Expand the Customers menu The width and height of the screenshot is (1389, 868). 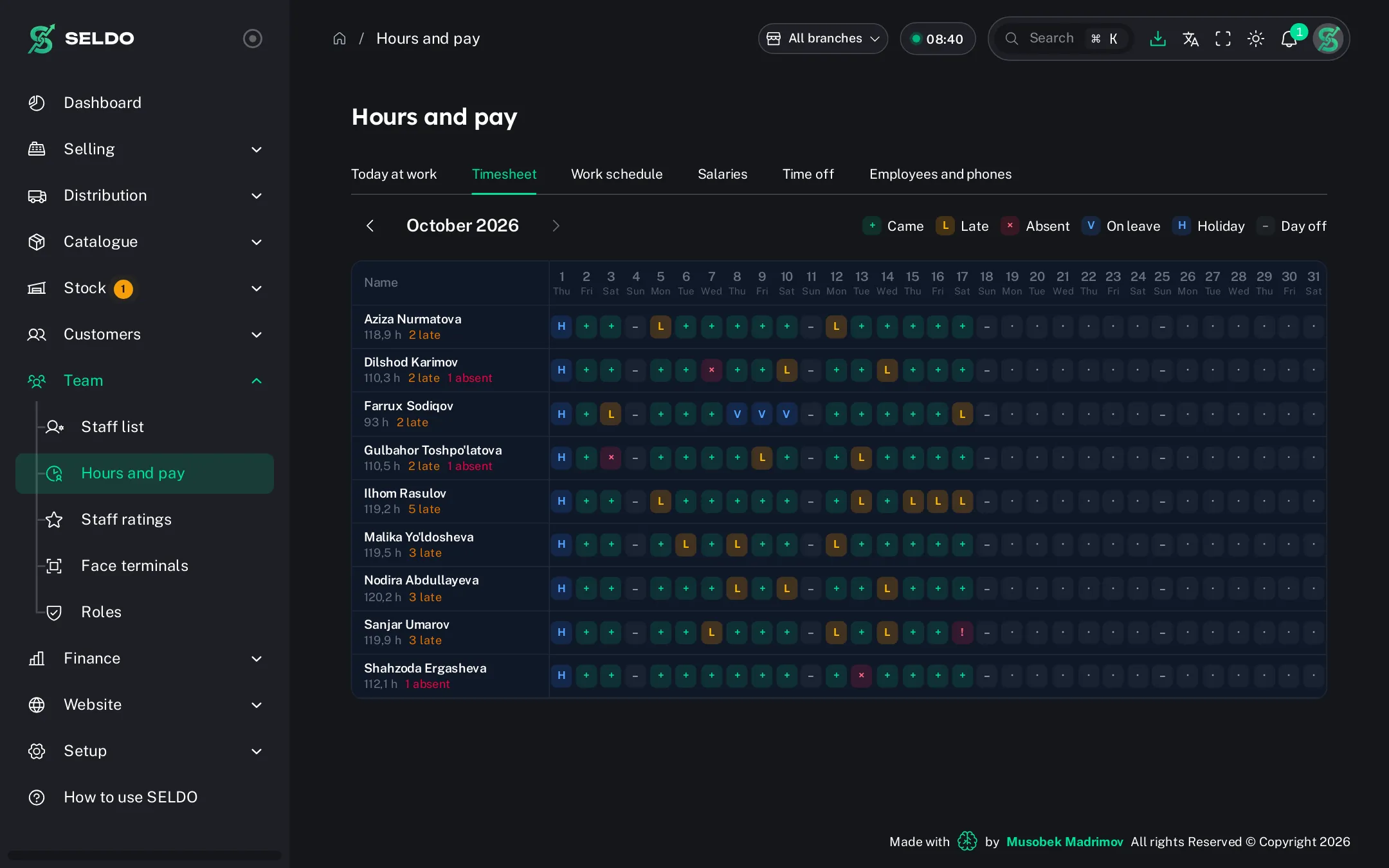pyautogui.click(x=145, y=334)
